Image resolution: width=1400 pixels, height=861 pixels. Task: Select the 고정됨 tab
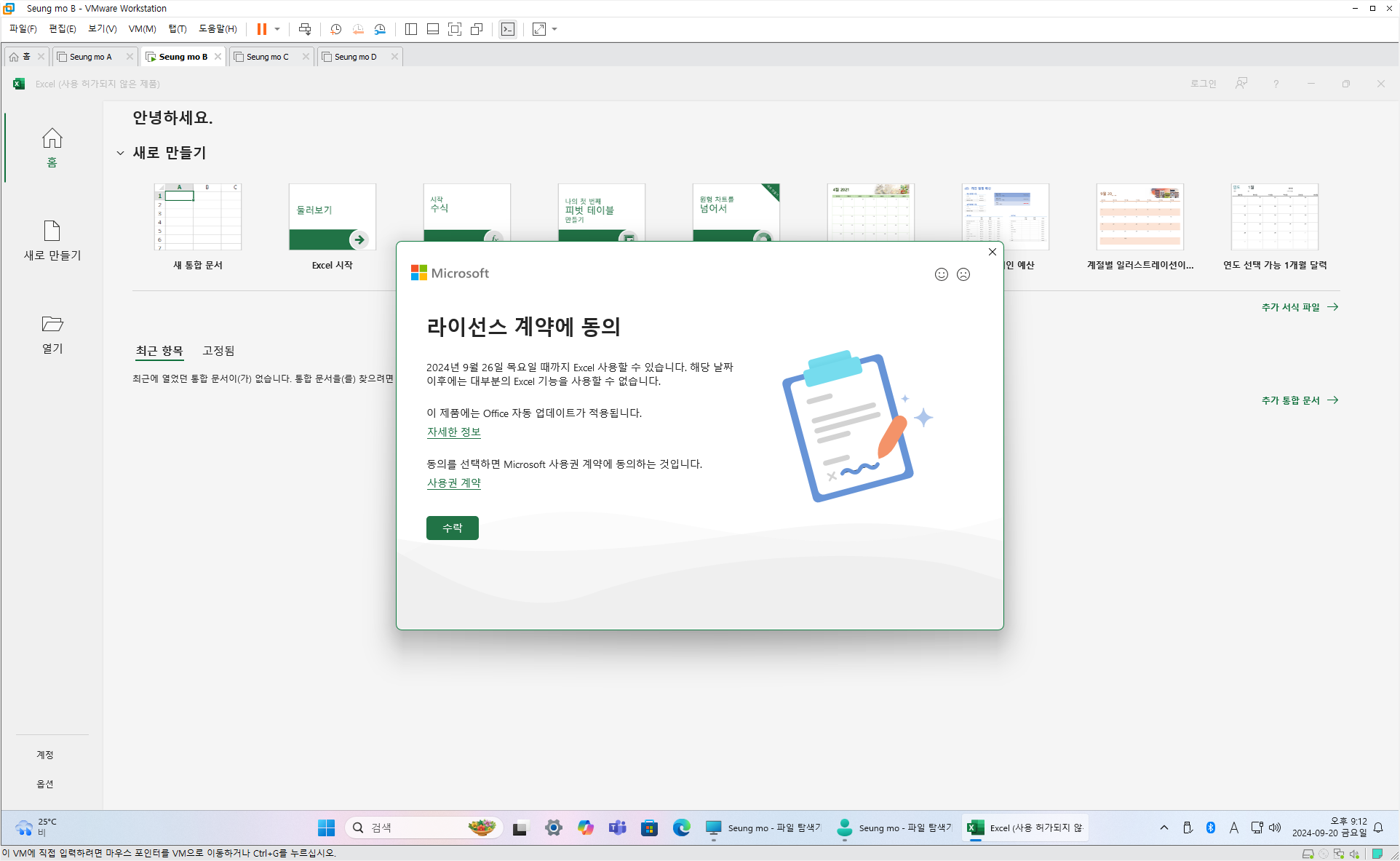pyautogui.click(x=218, y=351)
